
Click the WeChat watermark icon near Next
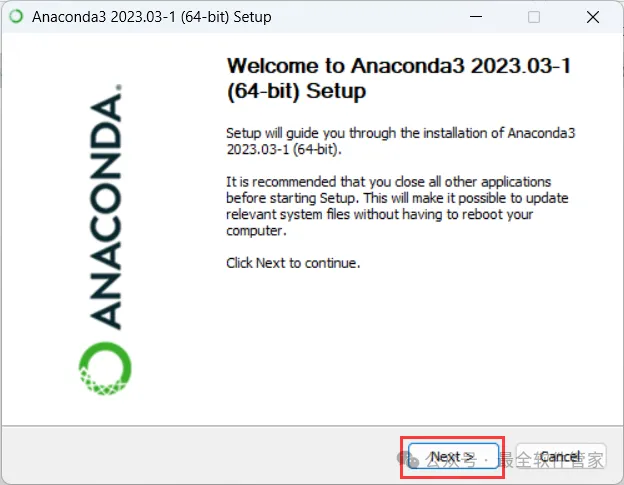pos(408,460)
